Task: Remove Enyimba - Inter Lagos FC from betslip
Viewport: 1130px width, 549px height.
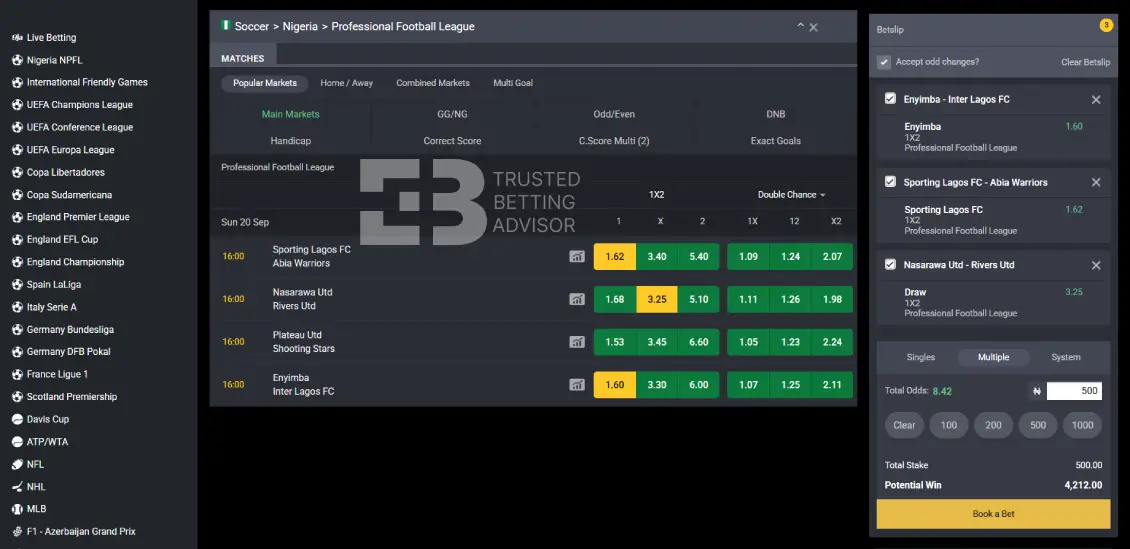Action: [1096, 99]
